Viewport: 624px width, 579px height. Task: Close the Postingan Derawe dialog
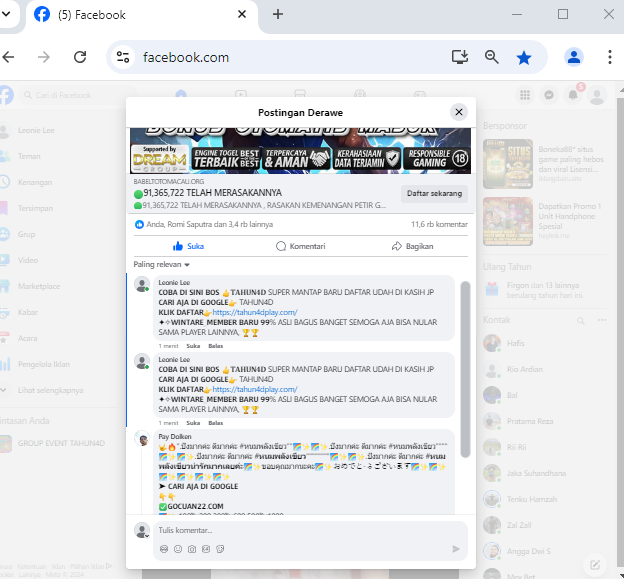tap(459, 112)
